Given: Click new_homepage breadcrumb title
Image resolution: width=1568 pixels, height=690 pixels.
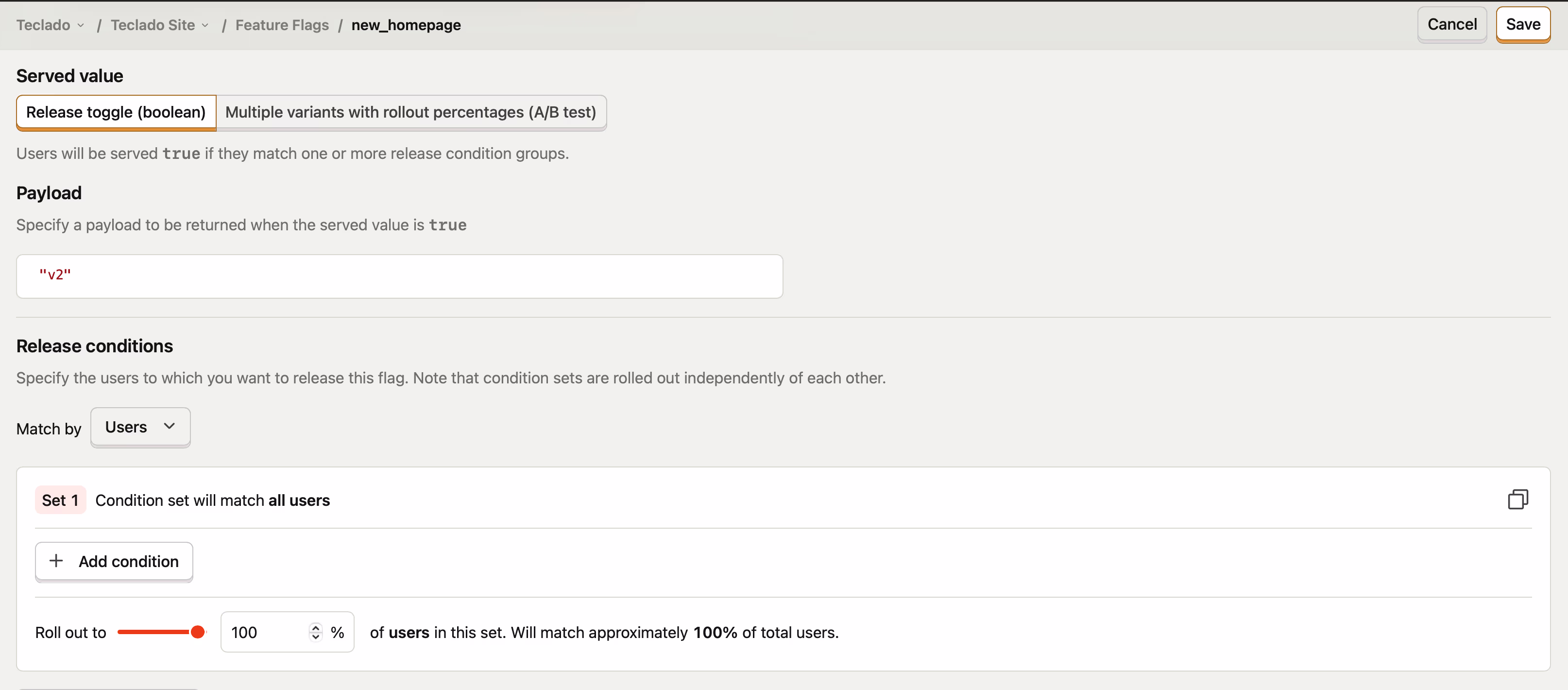Looking at the screenshot, I should tap(406, 25).
